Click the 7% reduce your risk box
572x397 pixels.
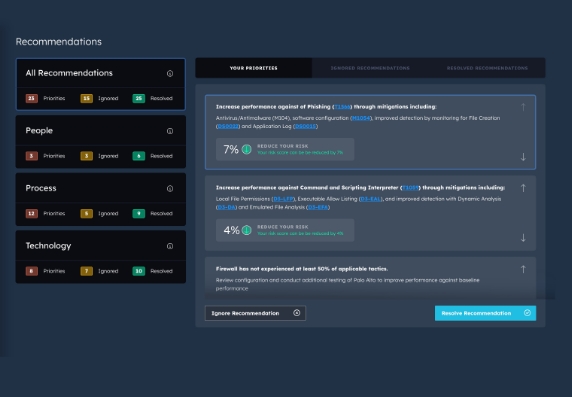[x=285, y=149]
